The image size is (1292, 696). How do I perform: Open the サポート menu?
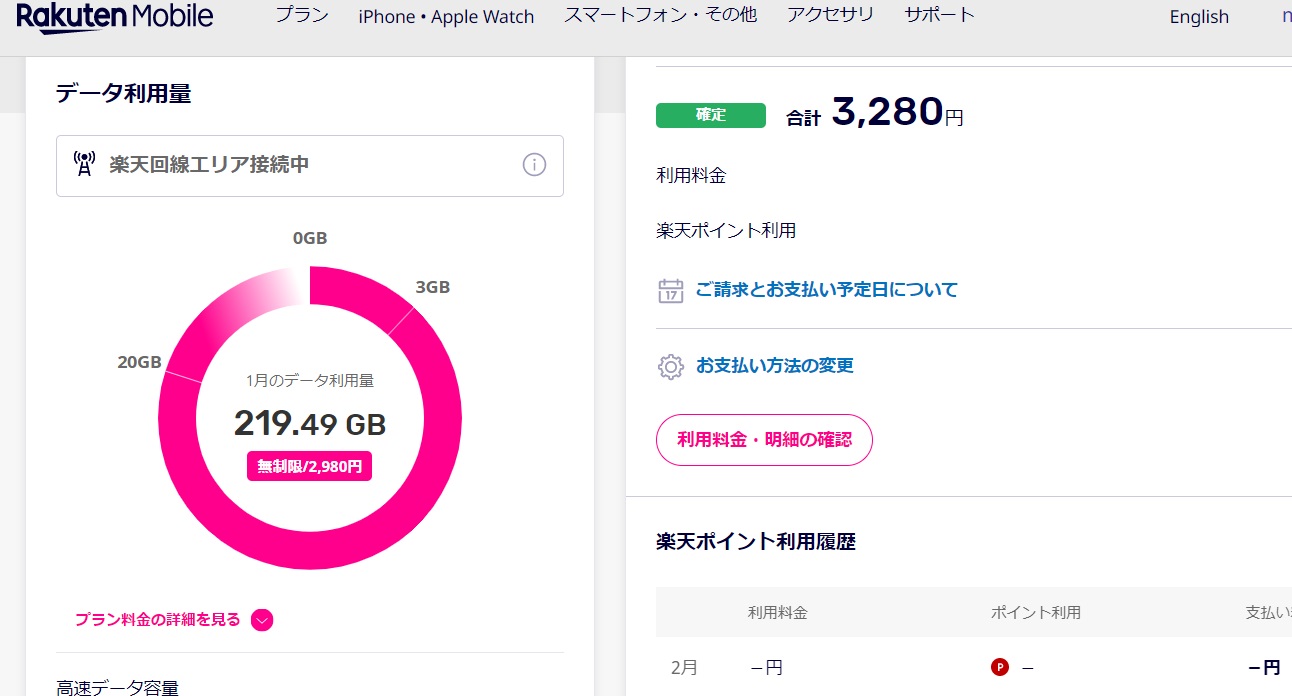[939, 16]
